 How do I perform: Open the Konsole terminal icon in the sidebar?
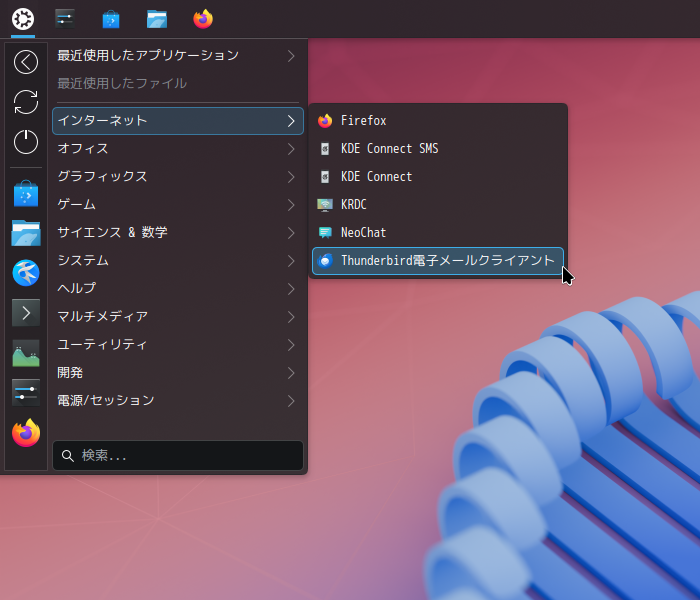[x=26, y=312]
